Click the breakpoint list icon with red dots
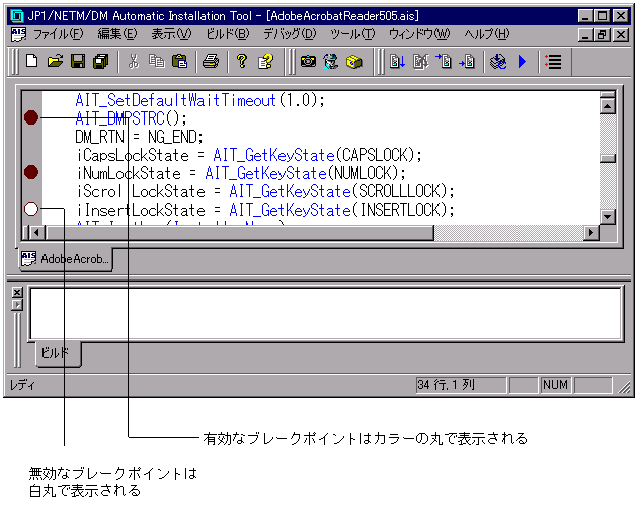Screen dimensions: 637x511 553,61
